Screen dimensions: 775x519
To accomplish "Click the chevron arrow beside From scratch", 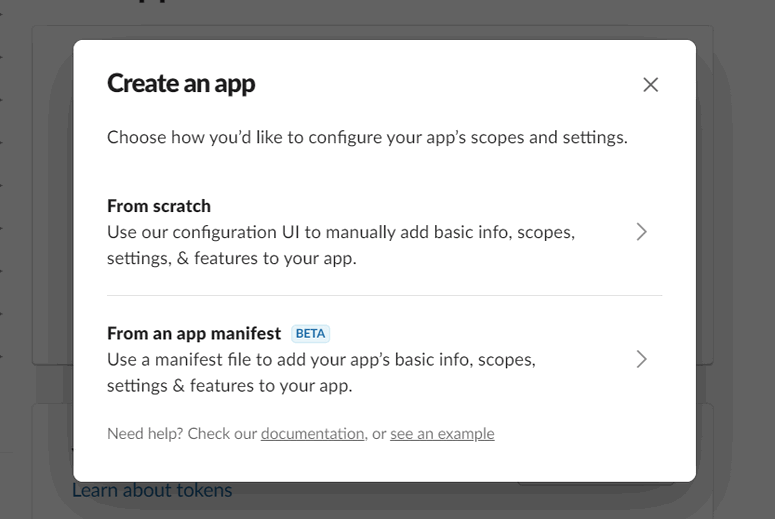I will [x=642, y=232].
